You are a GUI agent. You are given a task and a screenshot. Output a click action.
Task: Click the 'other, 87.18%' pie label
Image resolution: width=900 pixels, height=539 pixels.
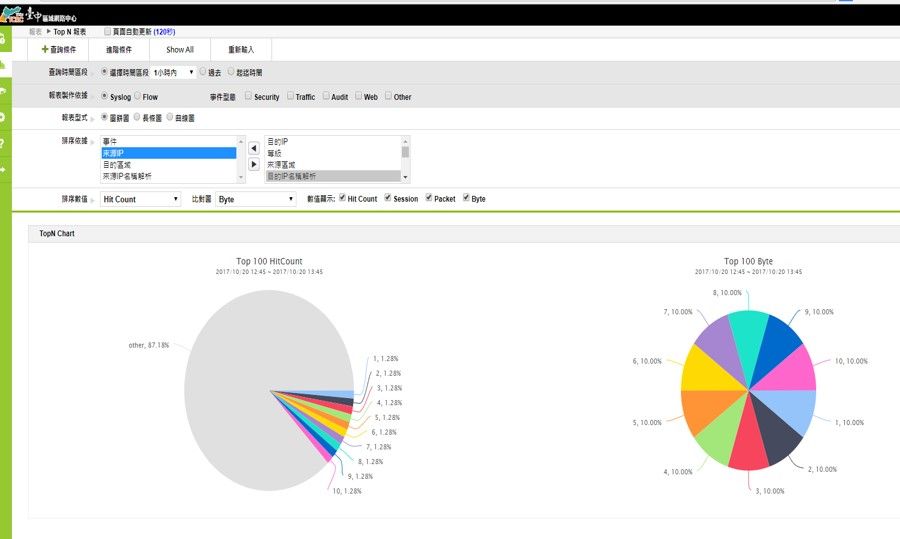point(149,346)
